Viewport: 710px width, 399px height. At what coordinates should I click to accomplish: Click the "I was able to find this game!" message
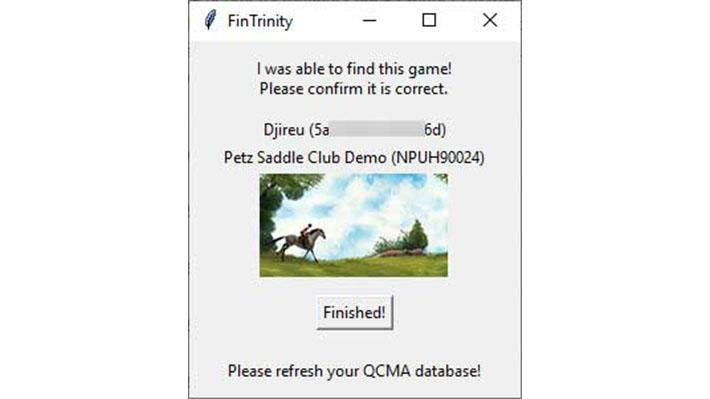tap(354, 69)
